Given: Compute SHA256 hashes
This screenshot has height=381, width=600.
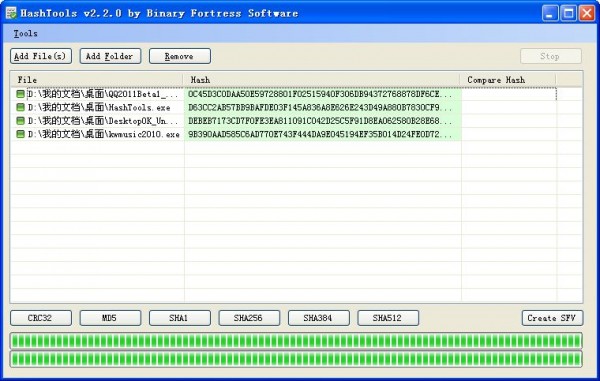Looking at the screenshot, I should (249, 318).
